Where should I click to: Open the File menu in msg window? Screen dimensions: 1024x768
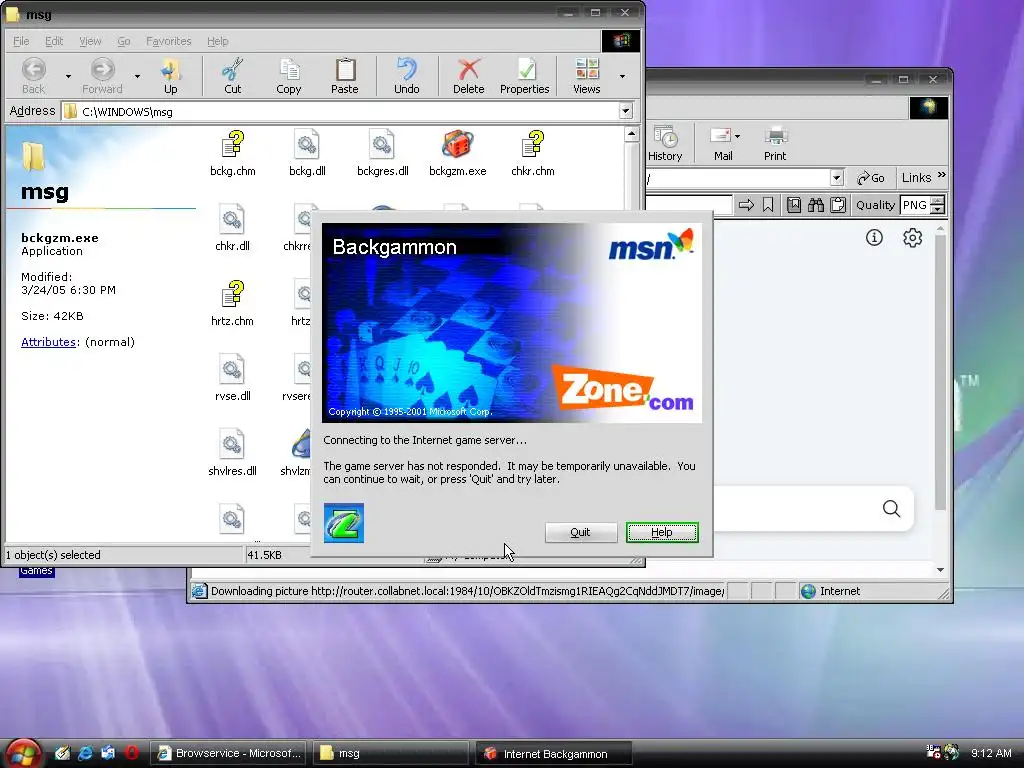click(21, 41)
